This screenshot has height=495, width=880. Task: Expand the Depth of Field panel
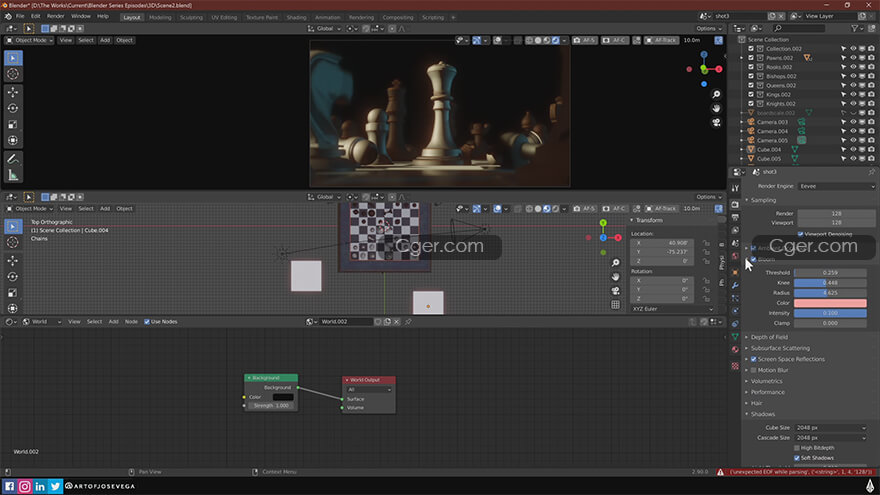point(769,337)
